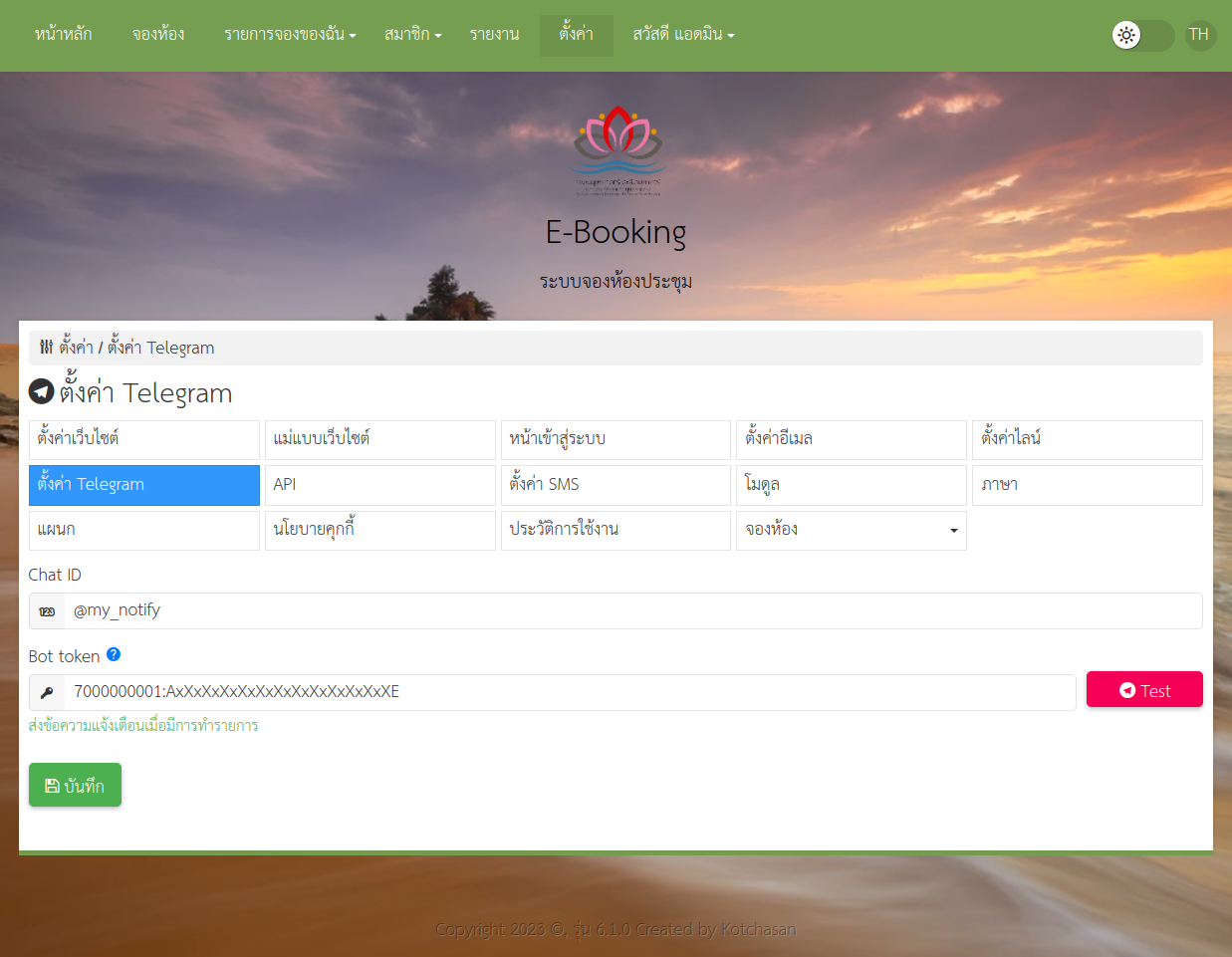
Task: Open the ตั้งค่า SMS tab
Action: click(x=616, y=485)
